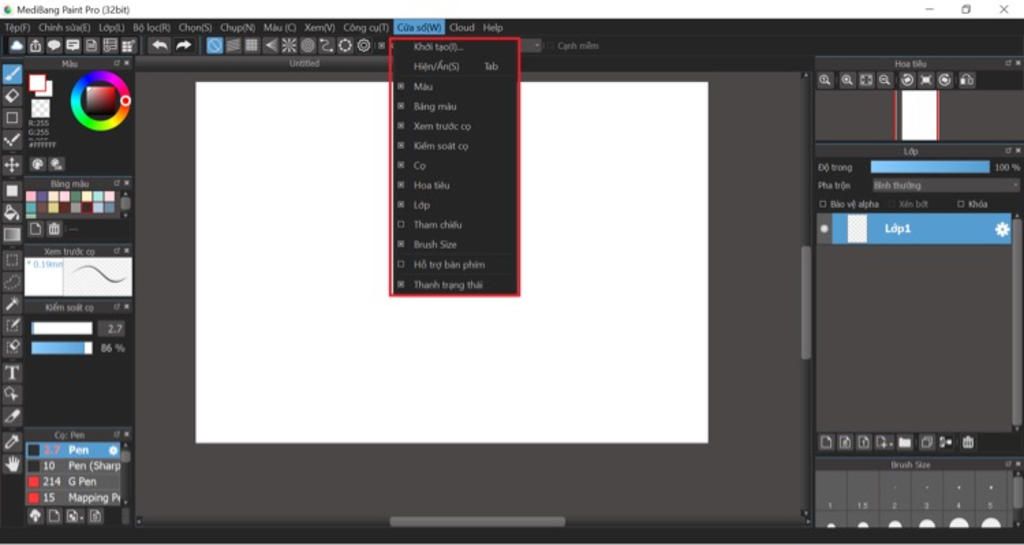
Task: Toggle visibility of layer Lớp1
Action: (x=824, y=229)
